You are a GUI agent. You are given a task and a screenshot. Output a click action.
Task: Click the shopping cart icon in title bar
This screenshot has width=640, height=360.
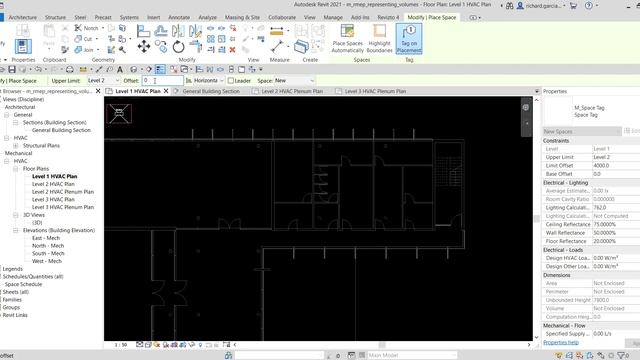573,6
